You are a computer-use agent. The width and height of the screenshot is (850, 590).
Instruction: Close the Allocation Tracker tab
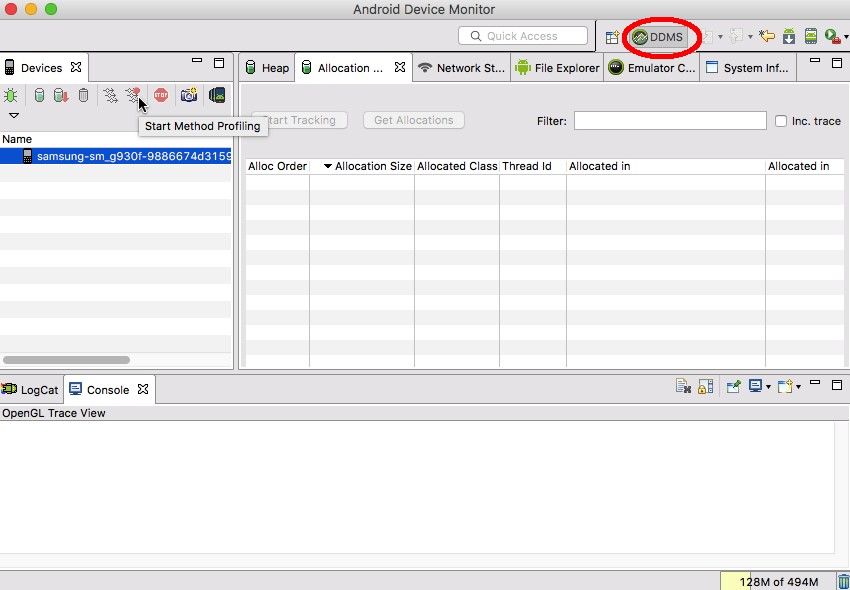click(x=400, y=67)
